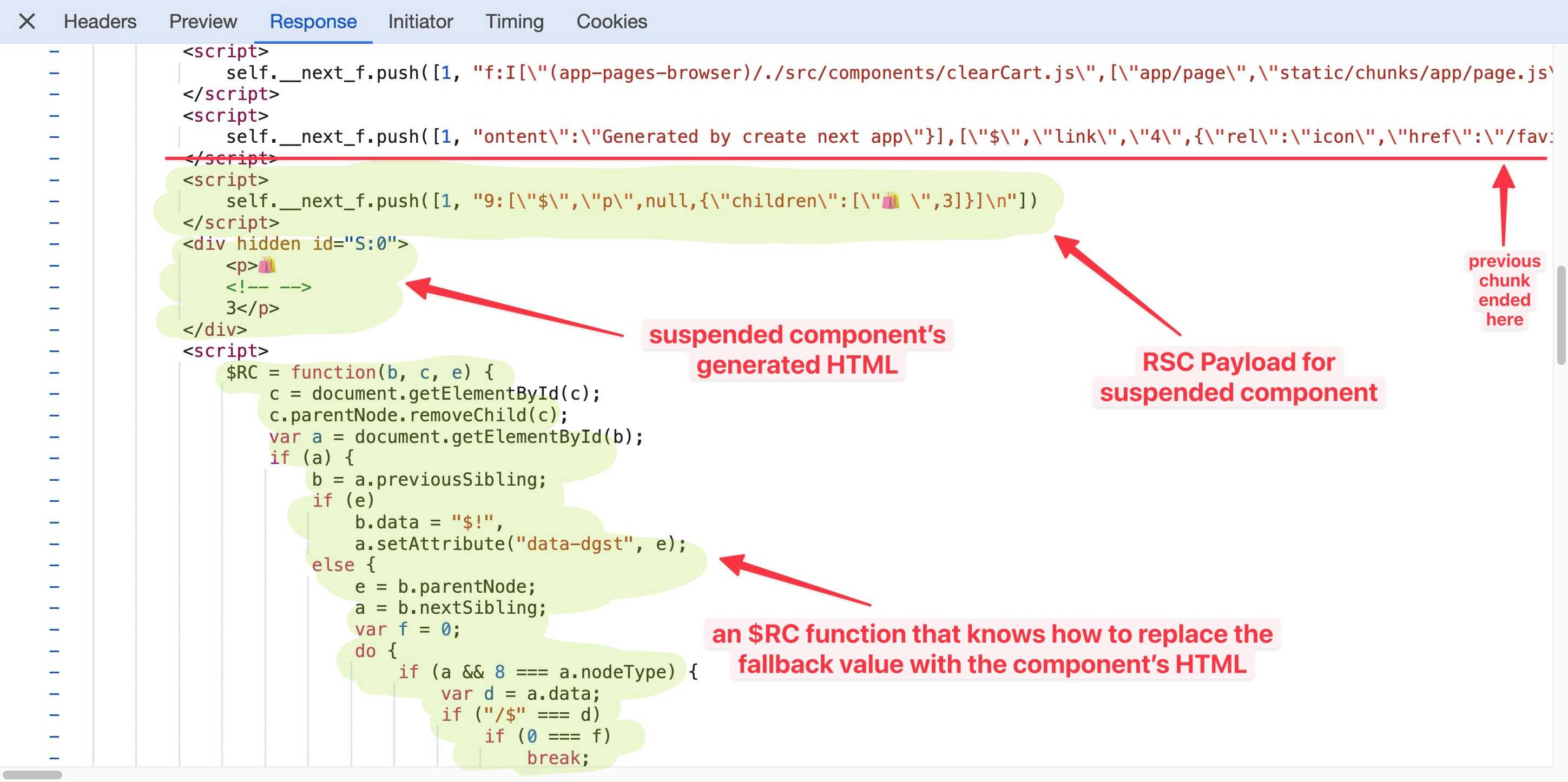Click gutter dash beside the first script tag line

tap(54, 52)
